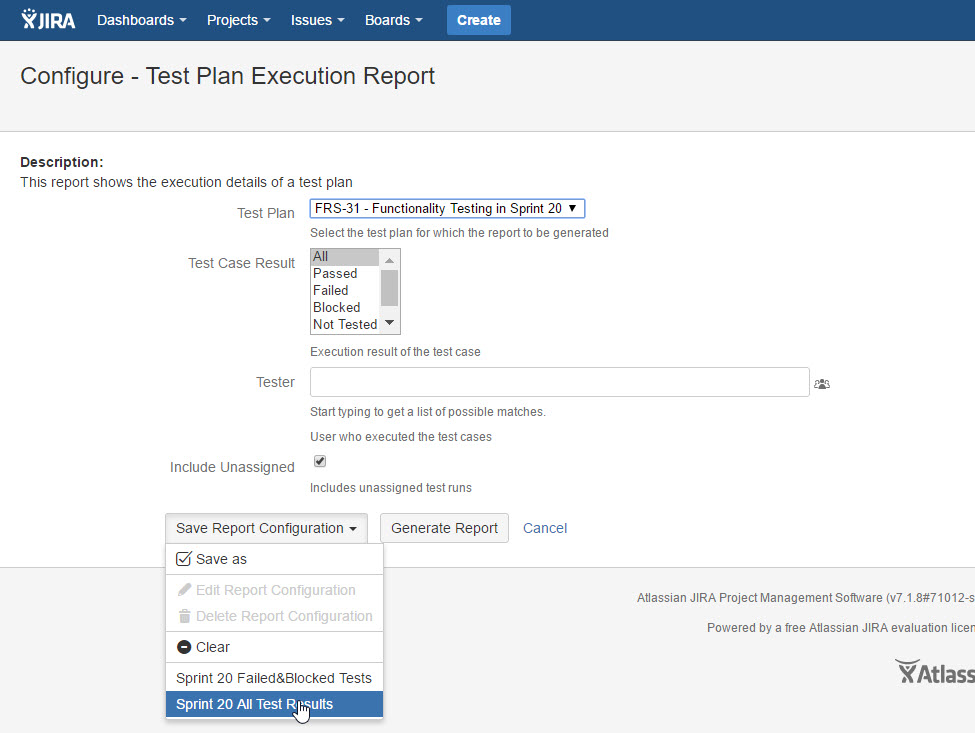The width and height of the screenshot is (975, 733).
Task: Click the Clear minus-circle icon
Action: coord(183,647)
